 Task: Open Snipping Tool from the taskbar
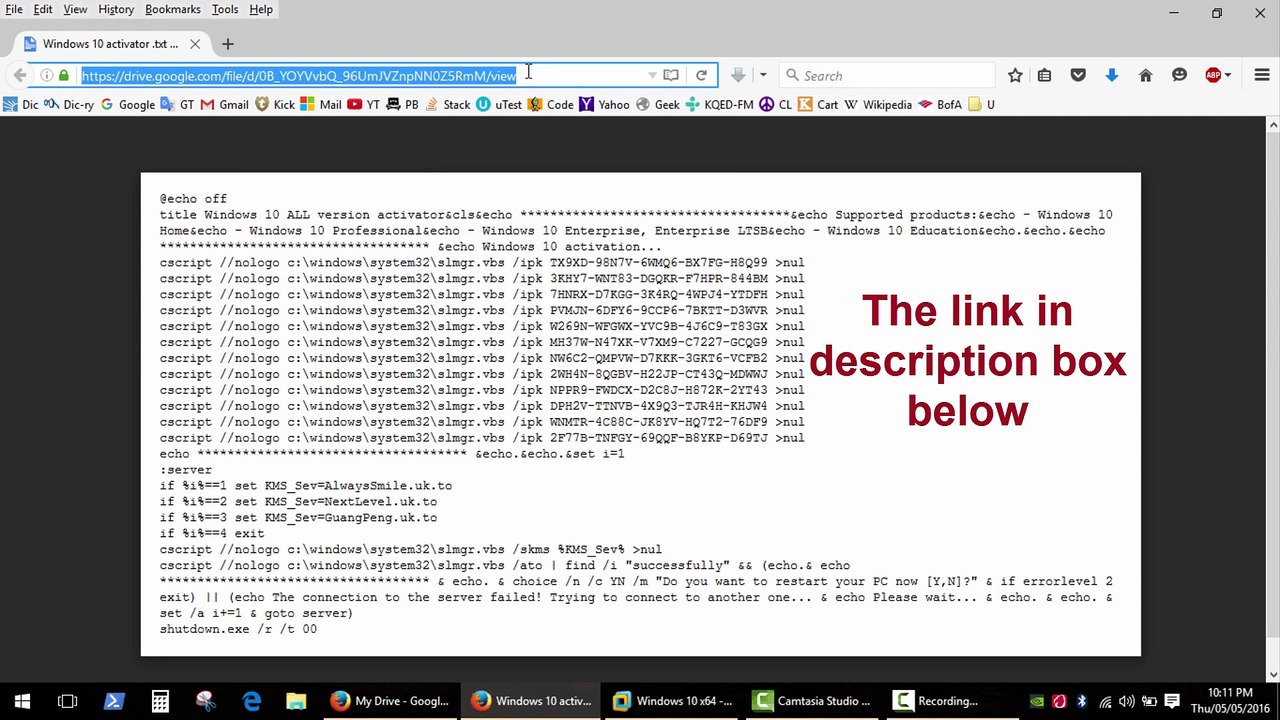coord(206,701)
